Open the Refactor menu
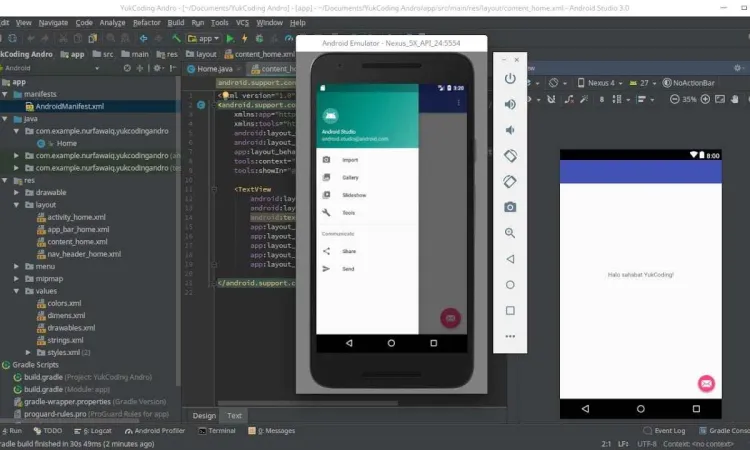This screenshot has width=750, height=450. coord(146,22)
